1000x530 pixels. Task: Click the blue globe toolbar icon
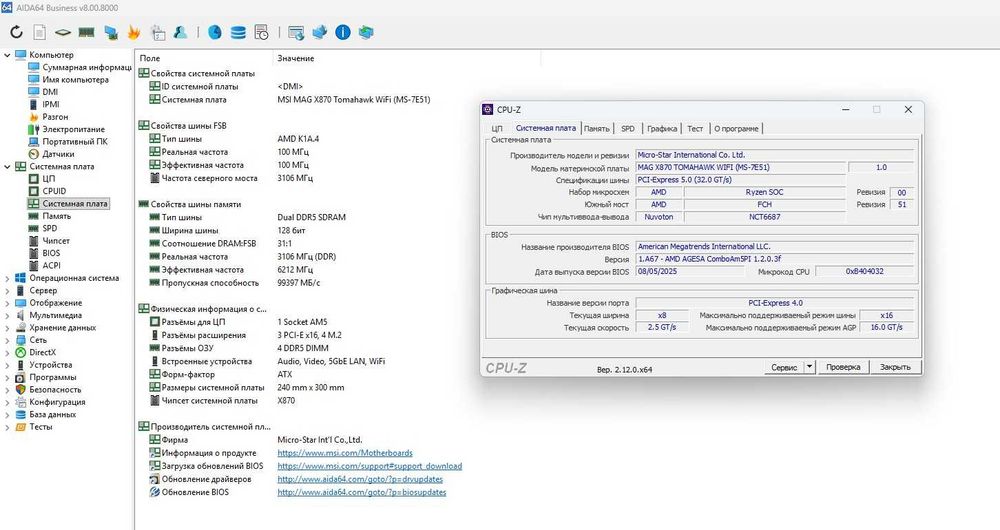point(215,32)
